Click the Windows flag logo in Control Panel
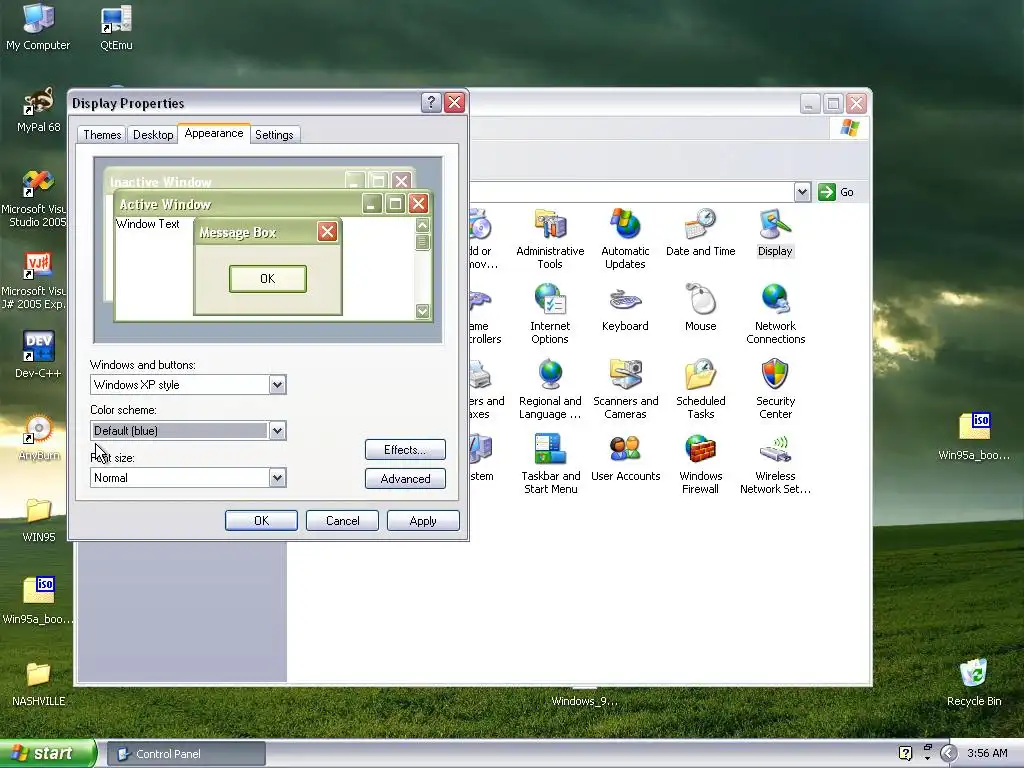The image size is (1024, 768). (849, 128)
